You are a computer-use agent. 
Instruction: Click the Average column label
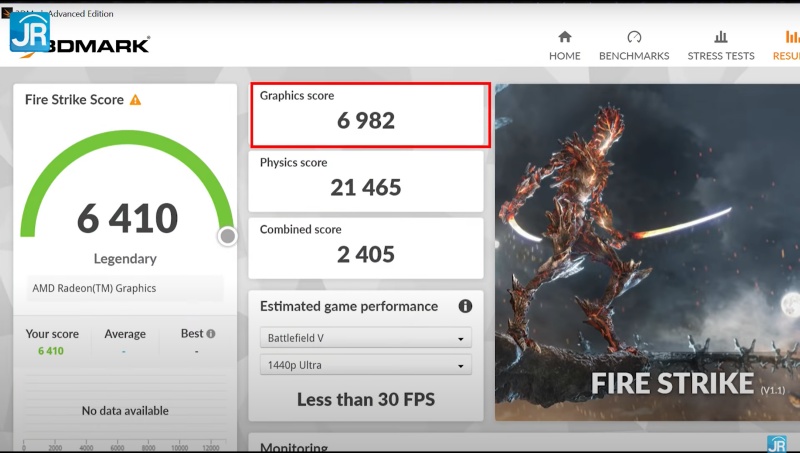click(125, 334)
